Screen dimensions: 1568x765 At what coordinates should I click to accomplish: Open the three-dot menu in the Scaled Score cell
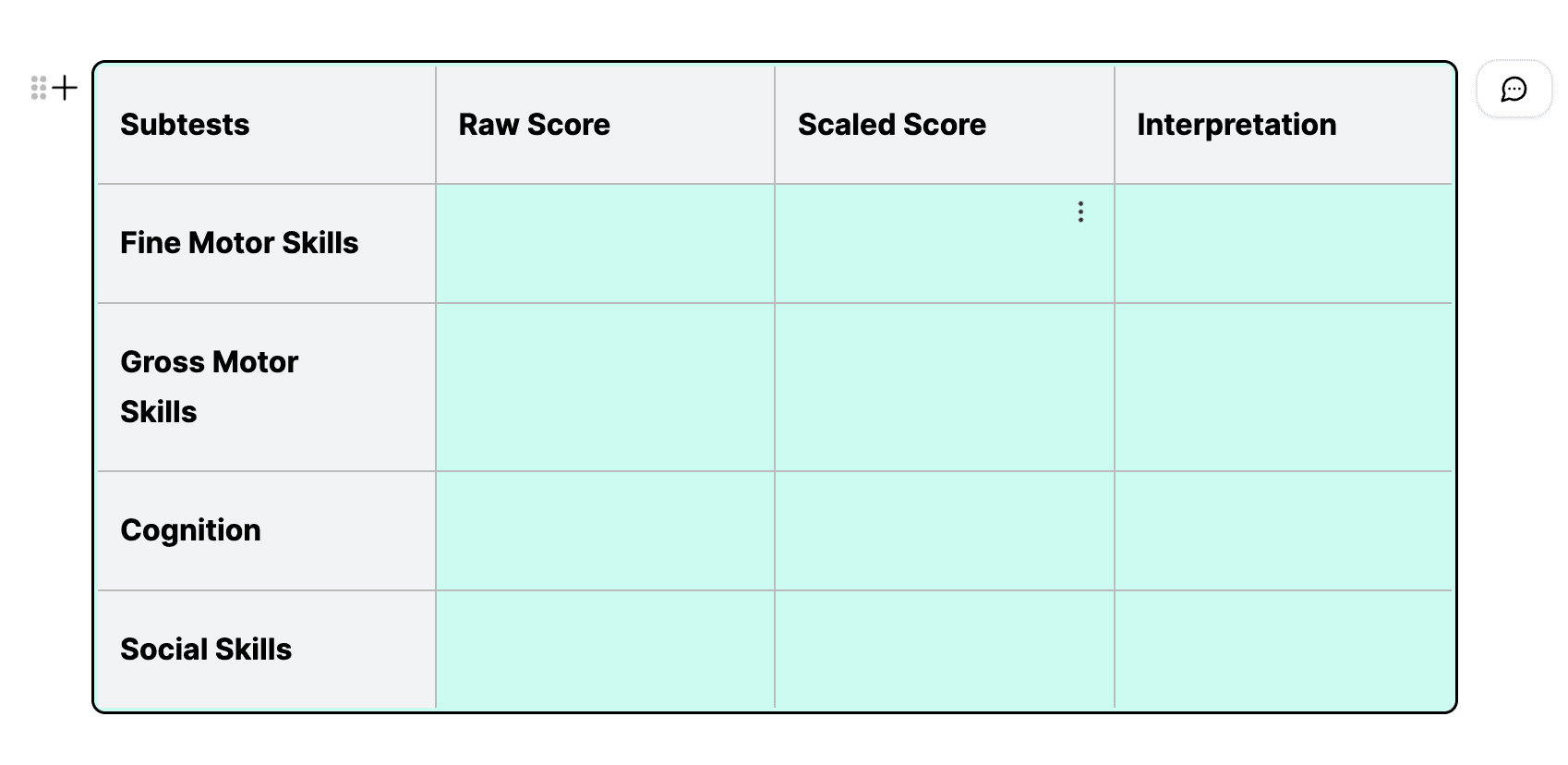(1080, 212)
